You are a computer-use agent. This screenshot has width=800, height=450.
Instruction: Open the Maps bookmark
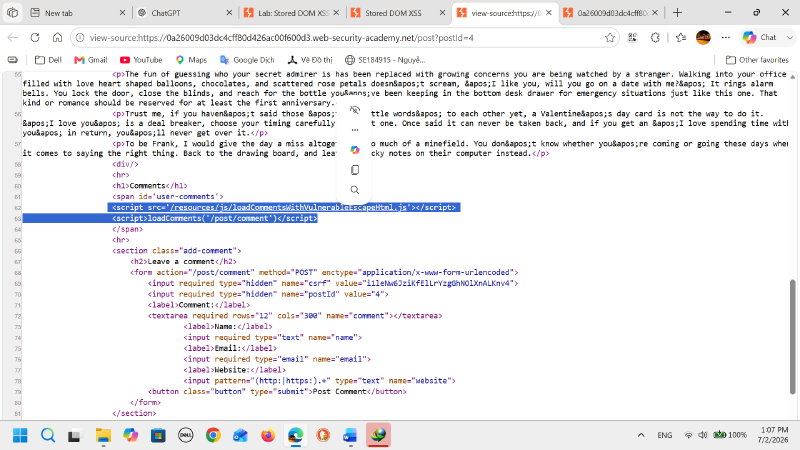[x=191, y=60]
